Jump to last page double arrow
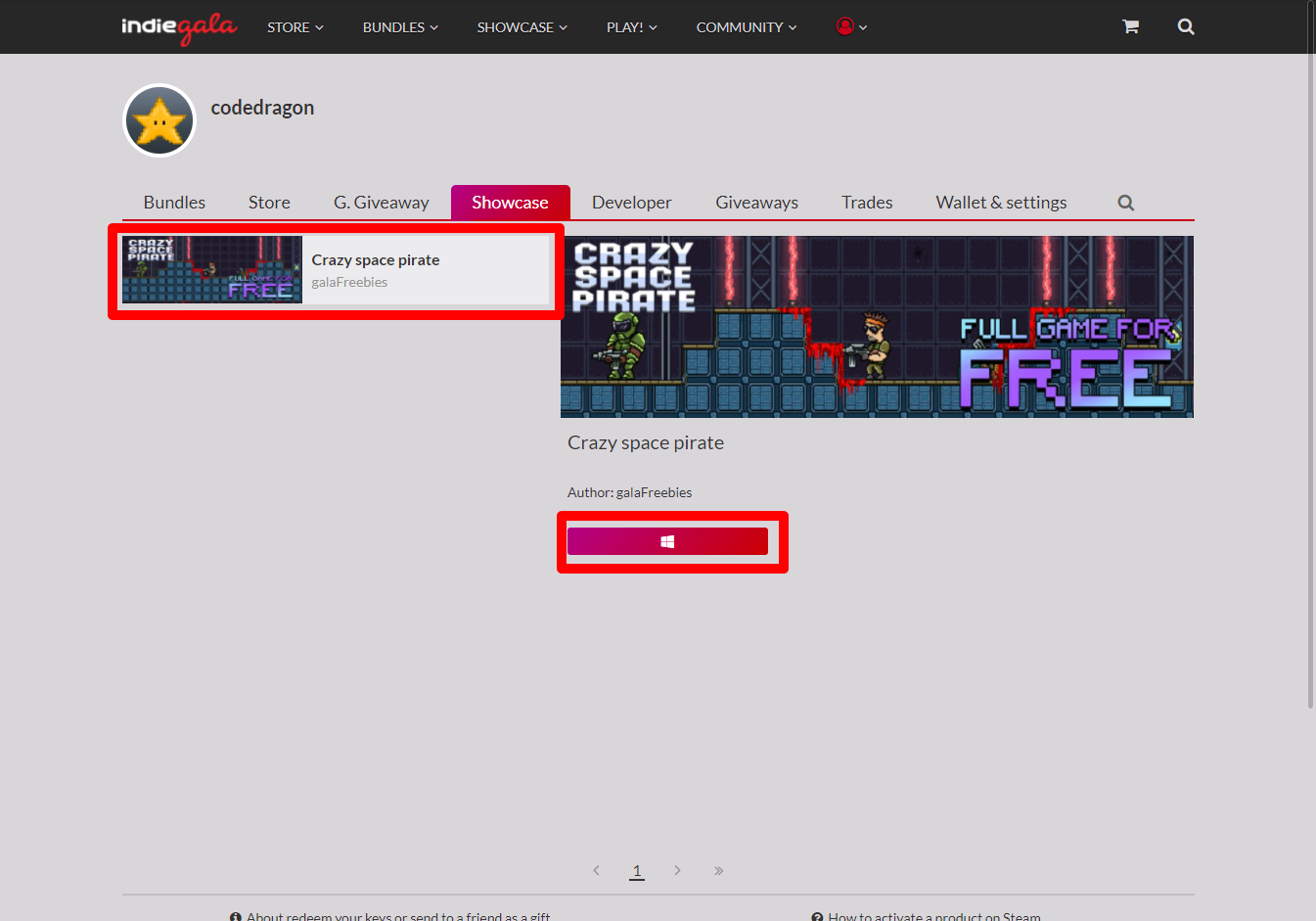Screen dimensions: 1316x921 [718, 870]
